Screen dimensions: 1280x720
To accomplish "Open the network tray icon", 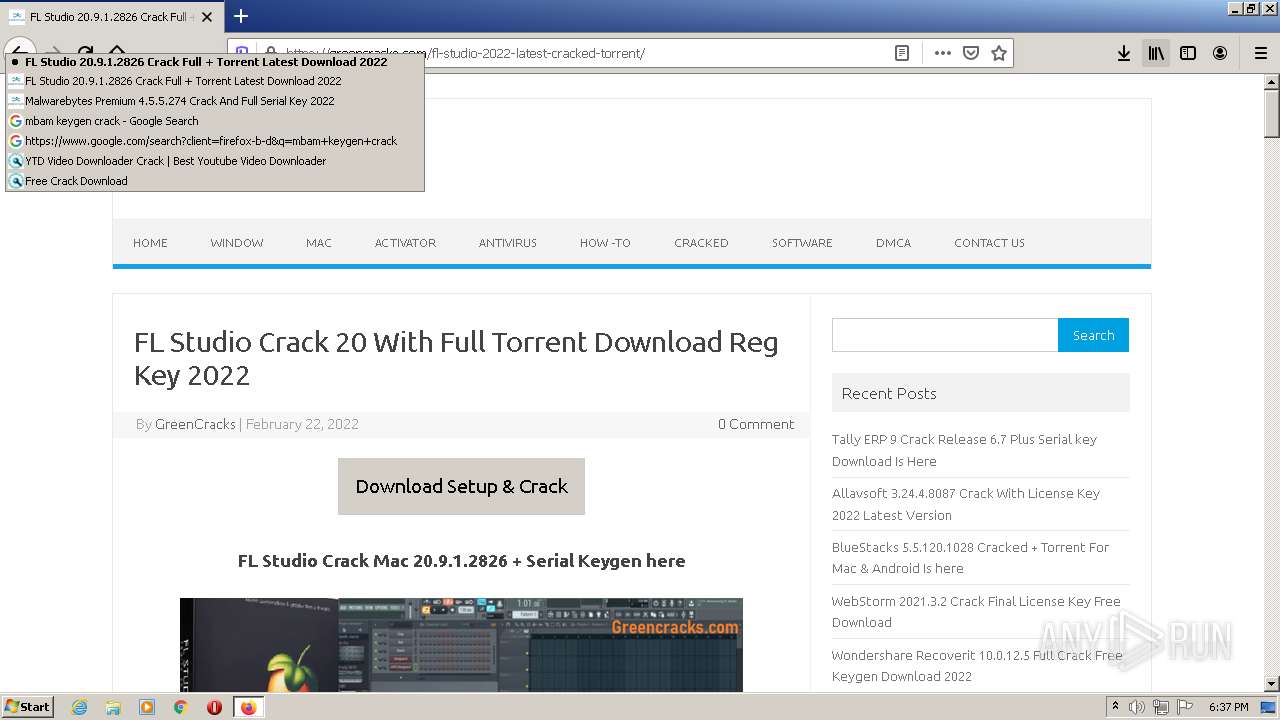I will click(x=1160, y=707).
